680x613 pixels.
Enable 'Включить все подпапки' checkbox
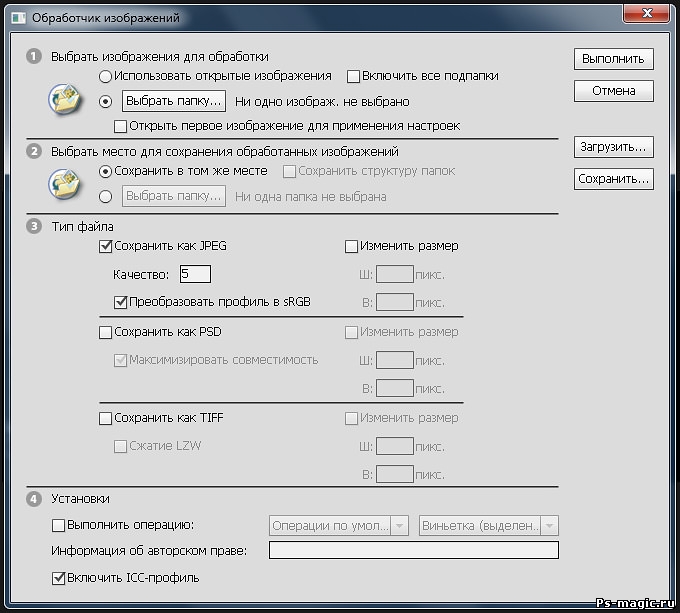coord(353,76)
